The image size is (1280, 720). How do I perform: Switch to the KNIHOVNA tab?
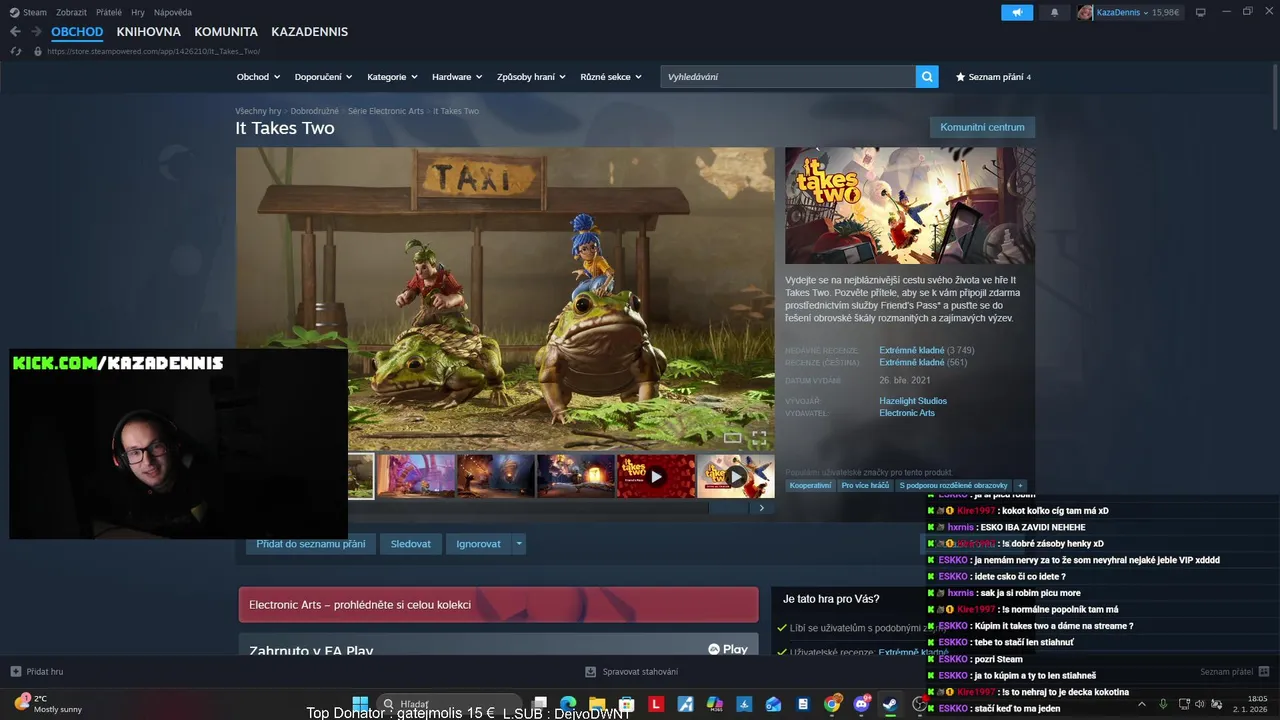point(148,32)
